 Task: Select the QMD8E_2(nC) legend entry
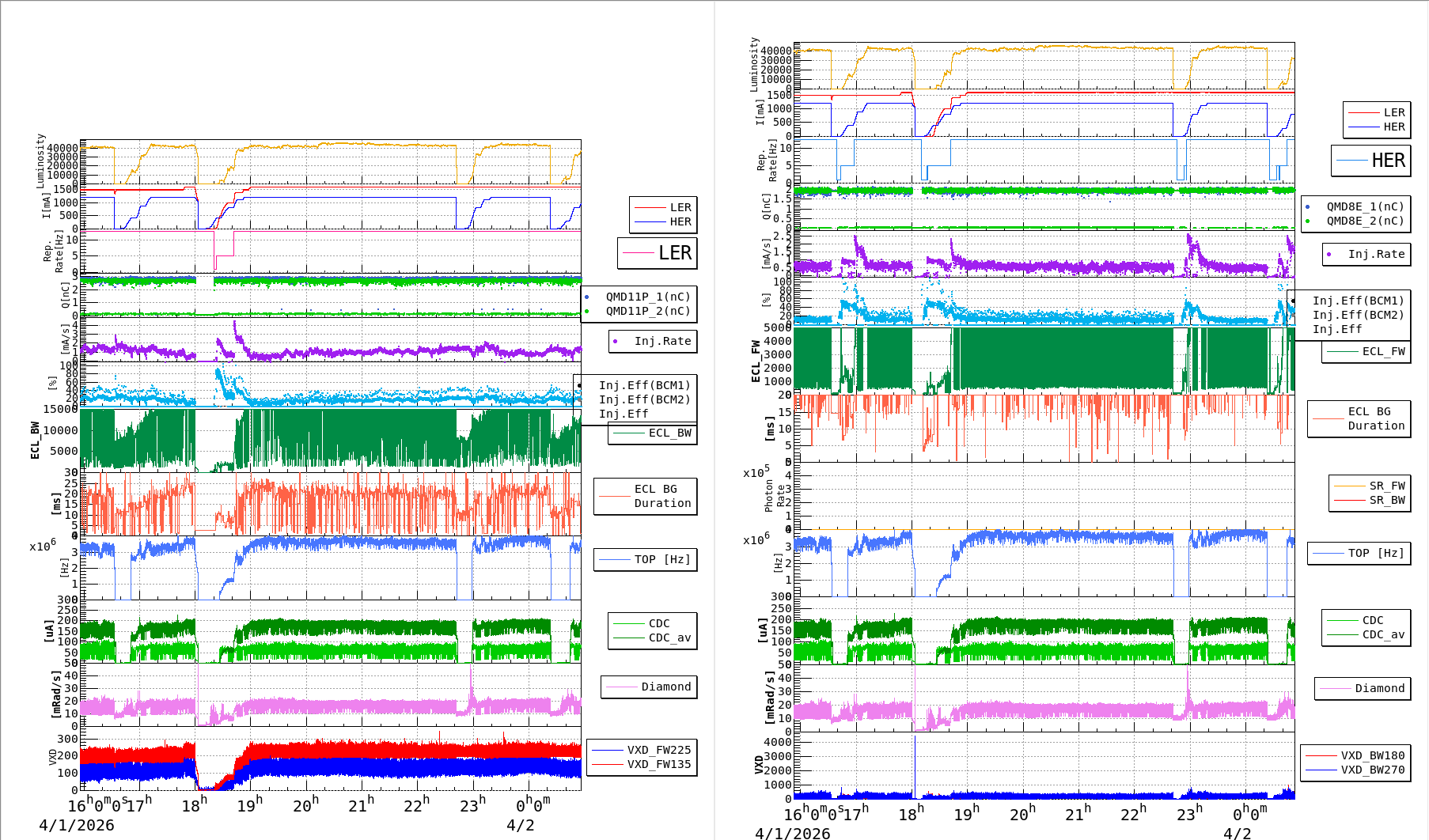click(x=1365, y=221)
